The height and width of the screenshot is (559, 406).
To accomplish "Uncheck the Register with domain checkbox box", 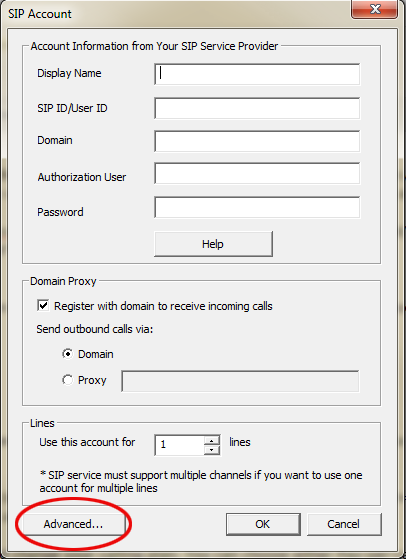I will tap(43, 306).
